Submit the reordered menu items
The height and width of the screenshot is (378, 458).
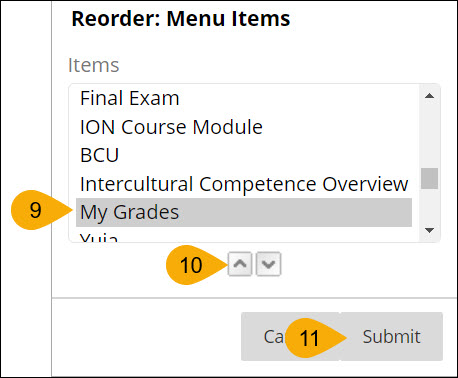391,336
